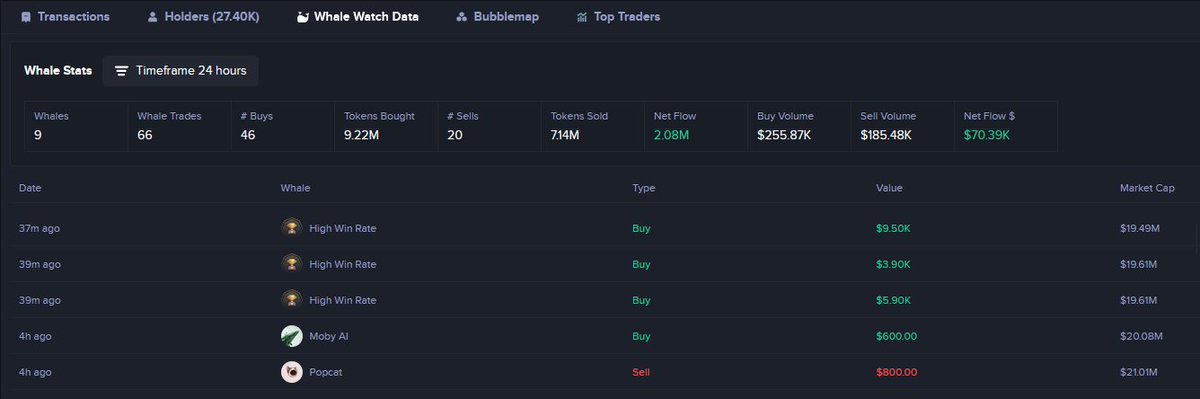Click the $20.08M market cap cell
Screen dimensions: 1200x399
point(1140,336)
